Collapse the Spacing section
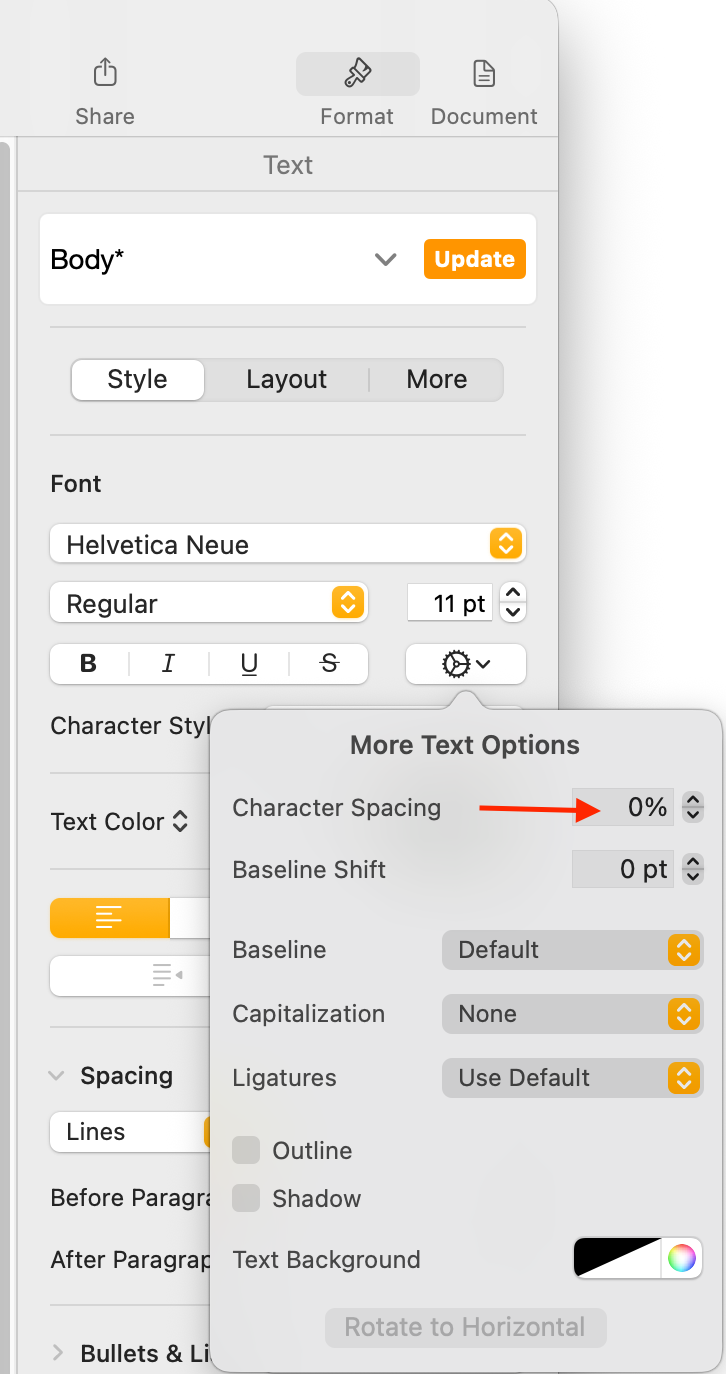Screen dimensions: 726x1374 [57, 1076]
